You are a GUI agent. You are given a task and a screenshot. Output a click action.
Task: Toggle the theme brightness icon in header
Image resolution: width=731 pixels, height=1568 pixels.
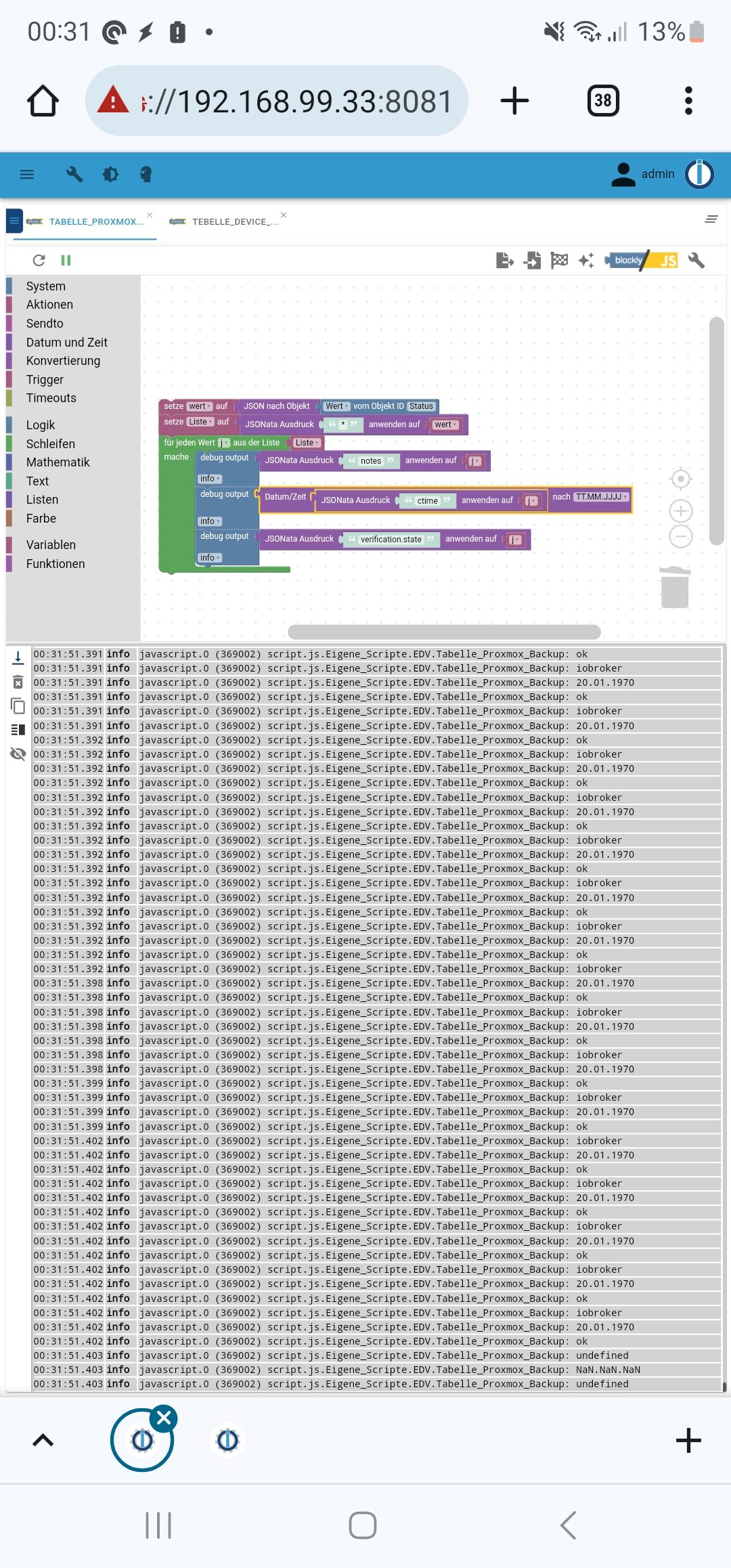tap(110, 175)
